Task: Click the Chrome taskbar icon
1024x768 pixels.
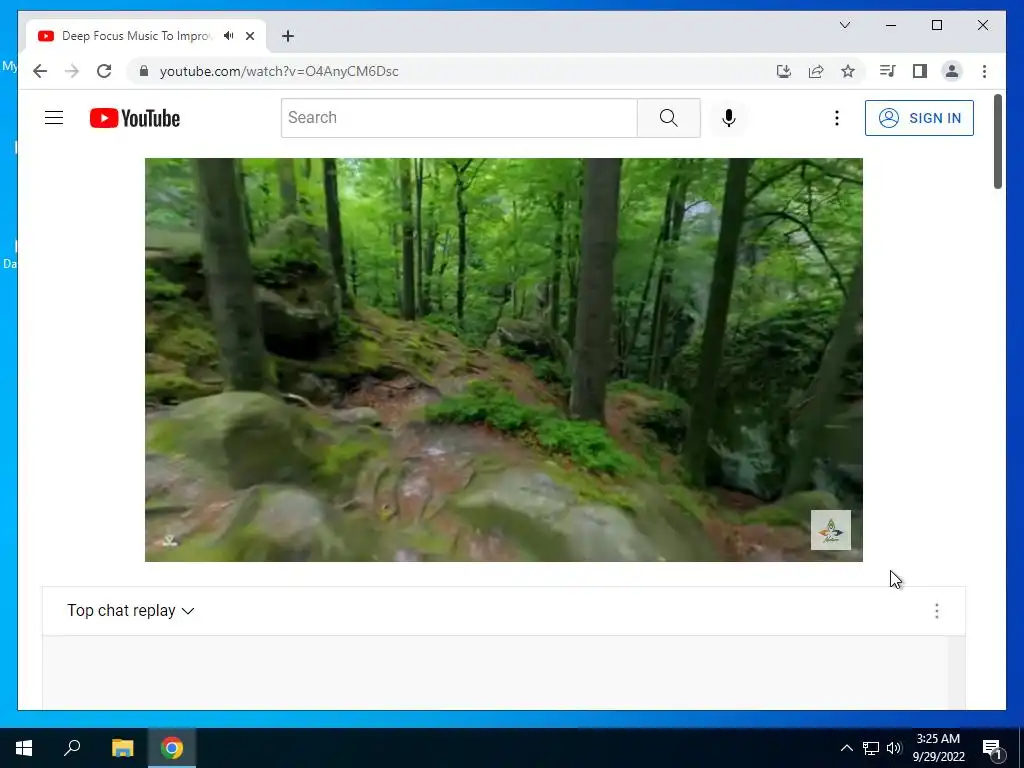Action: 172,748
